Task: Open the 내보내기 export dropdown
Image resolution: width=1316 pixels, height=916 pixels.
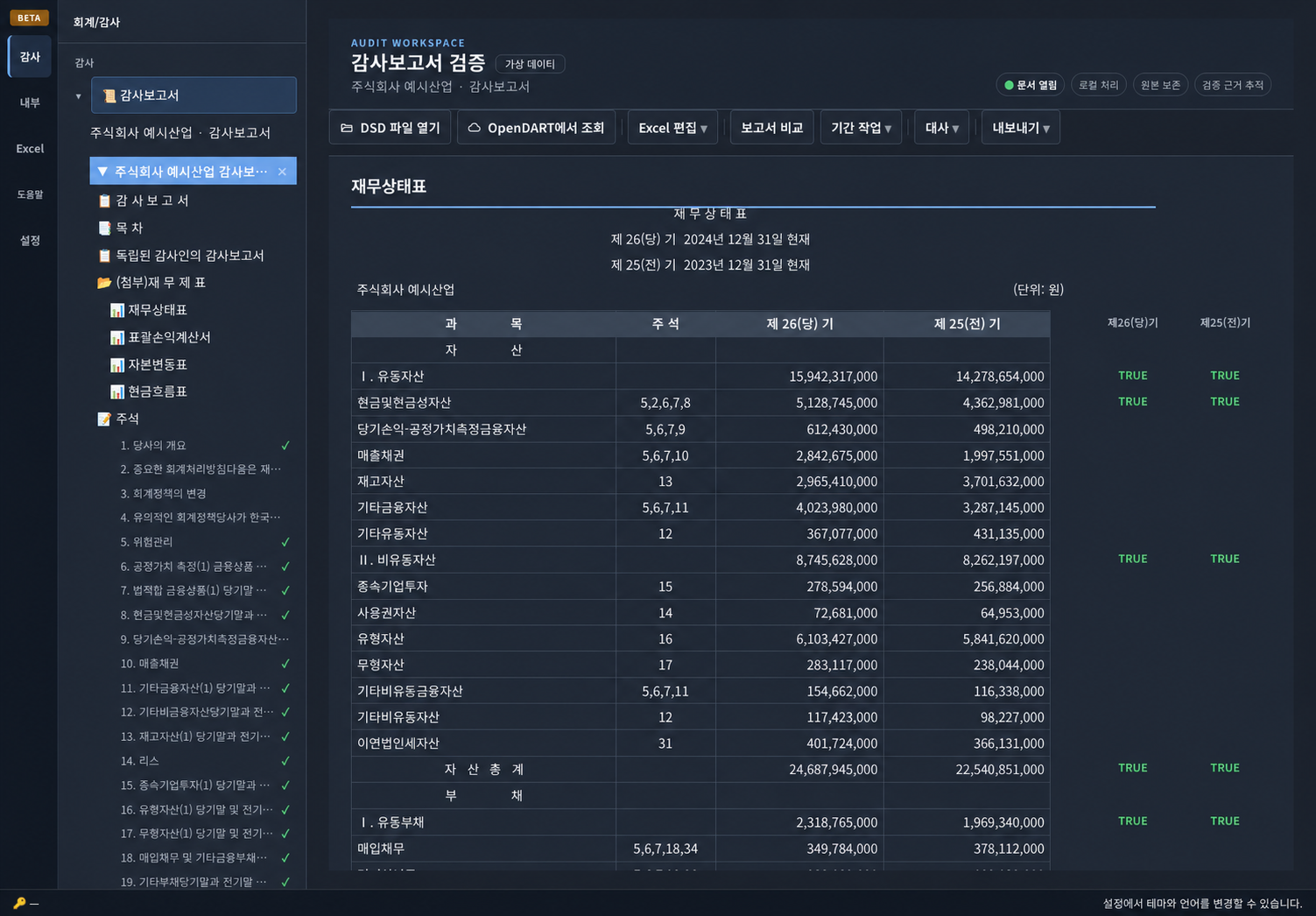Action: 1020,128
